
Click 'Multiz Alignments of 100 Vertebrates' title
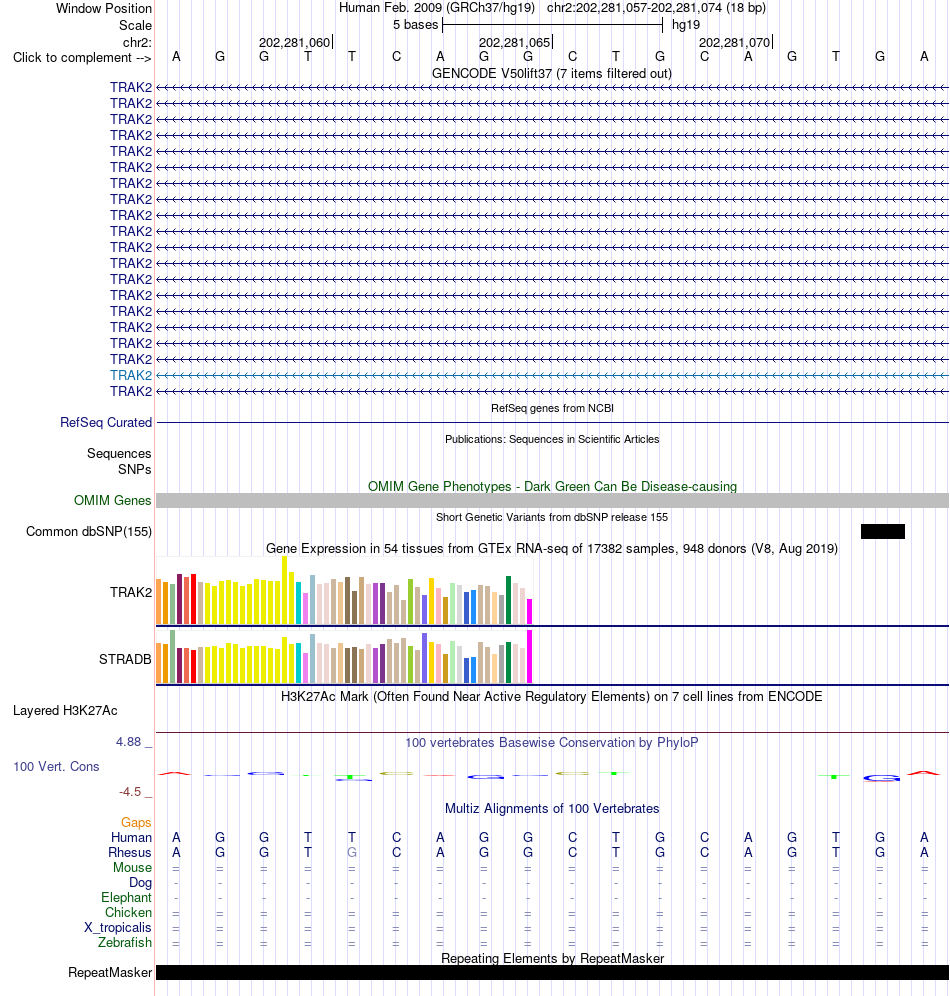pyautogui.click(x=552, y=809)
